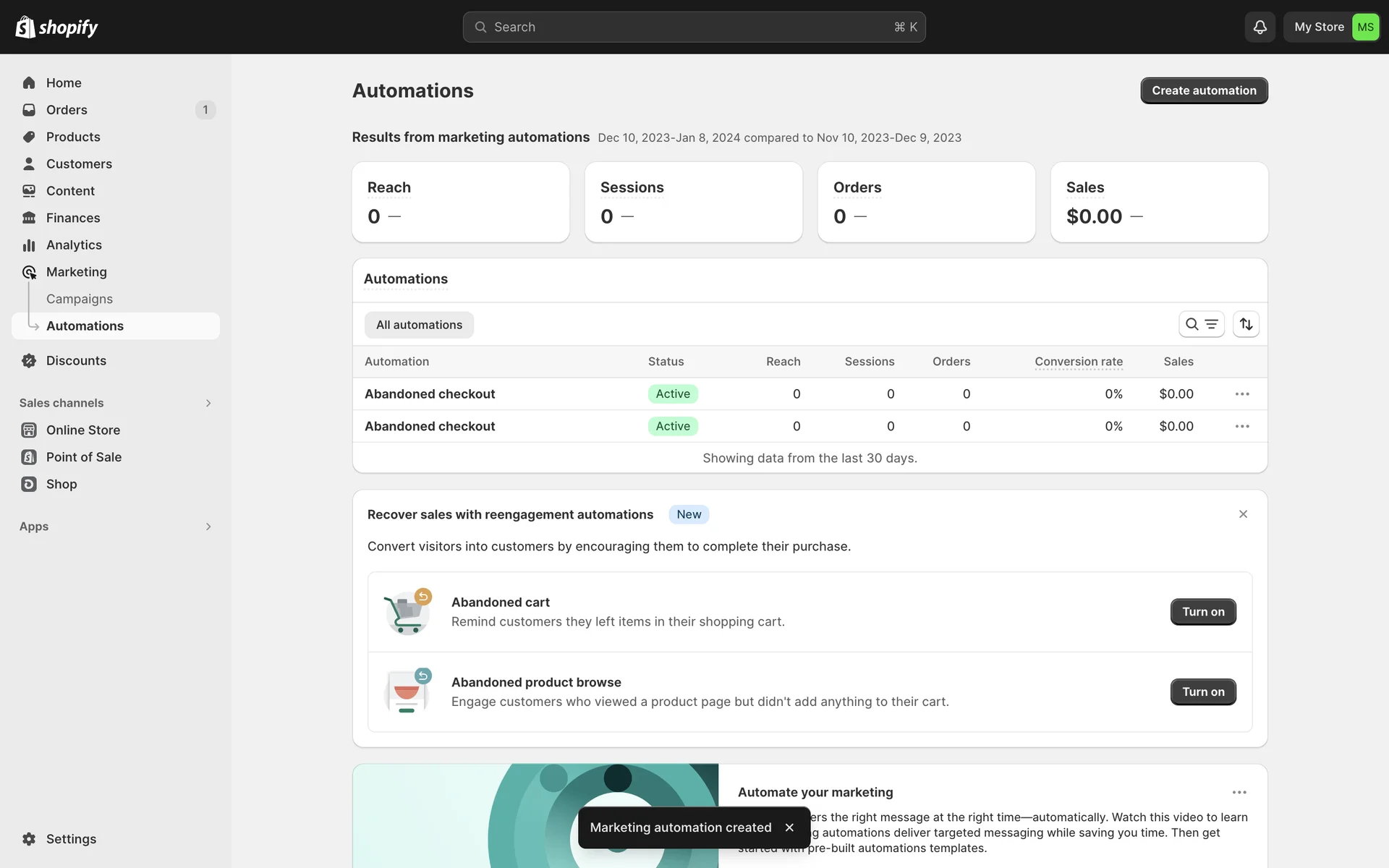Turn on Abandoned product browse automation
The height and width of the screenshot is (868, 1389).
pyautogui.click(x=1202, y=692)
